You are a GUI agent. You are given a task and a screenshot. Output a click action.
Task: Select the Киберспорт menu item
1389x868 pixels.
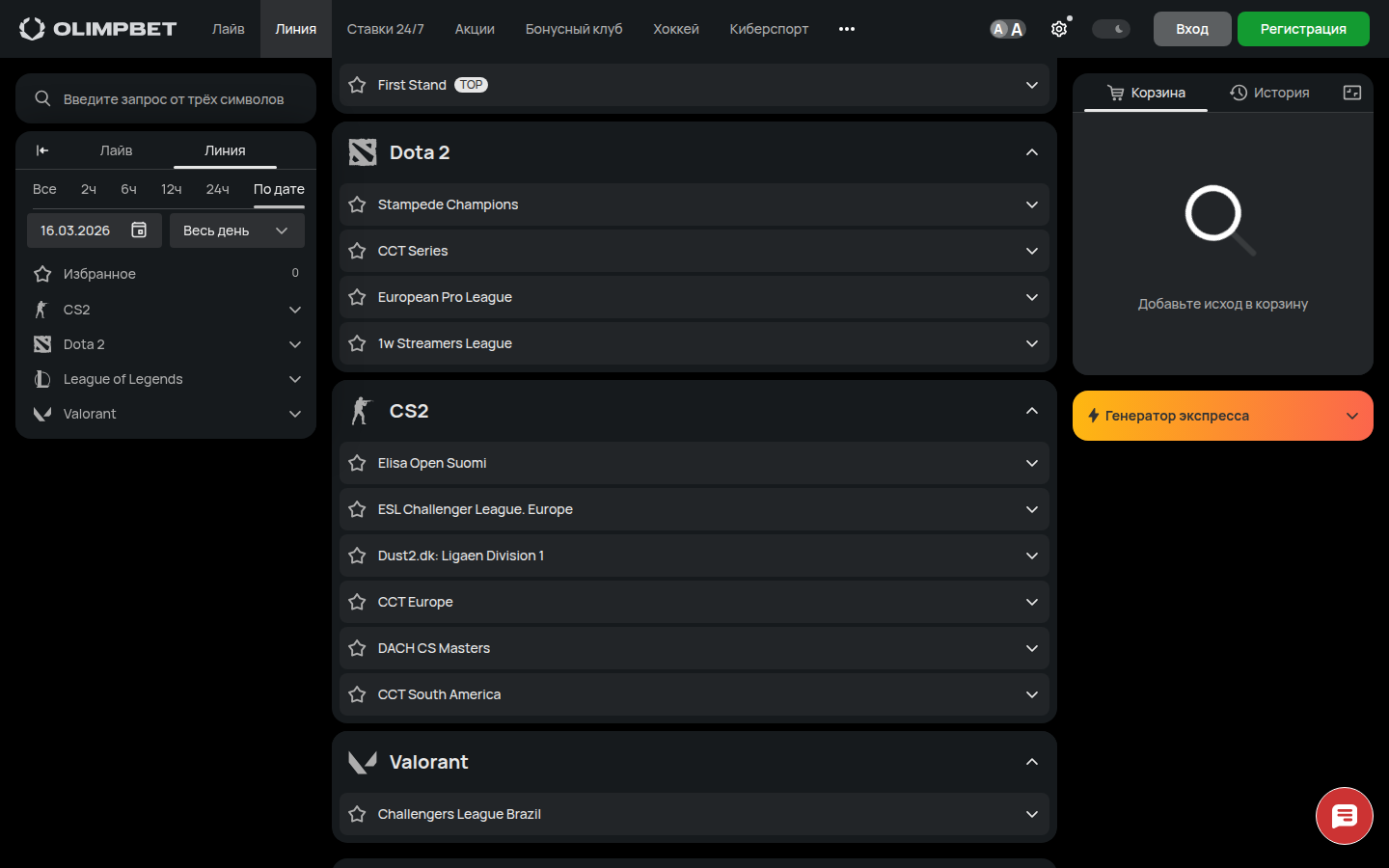tap(769, 29)
